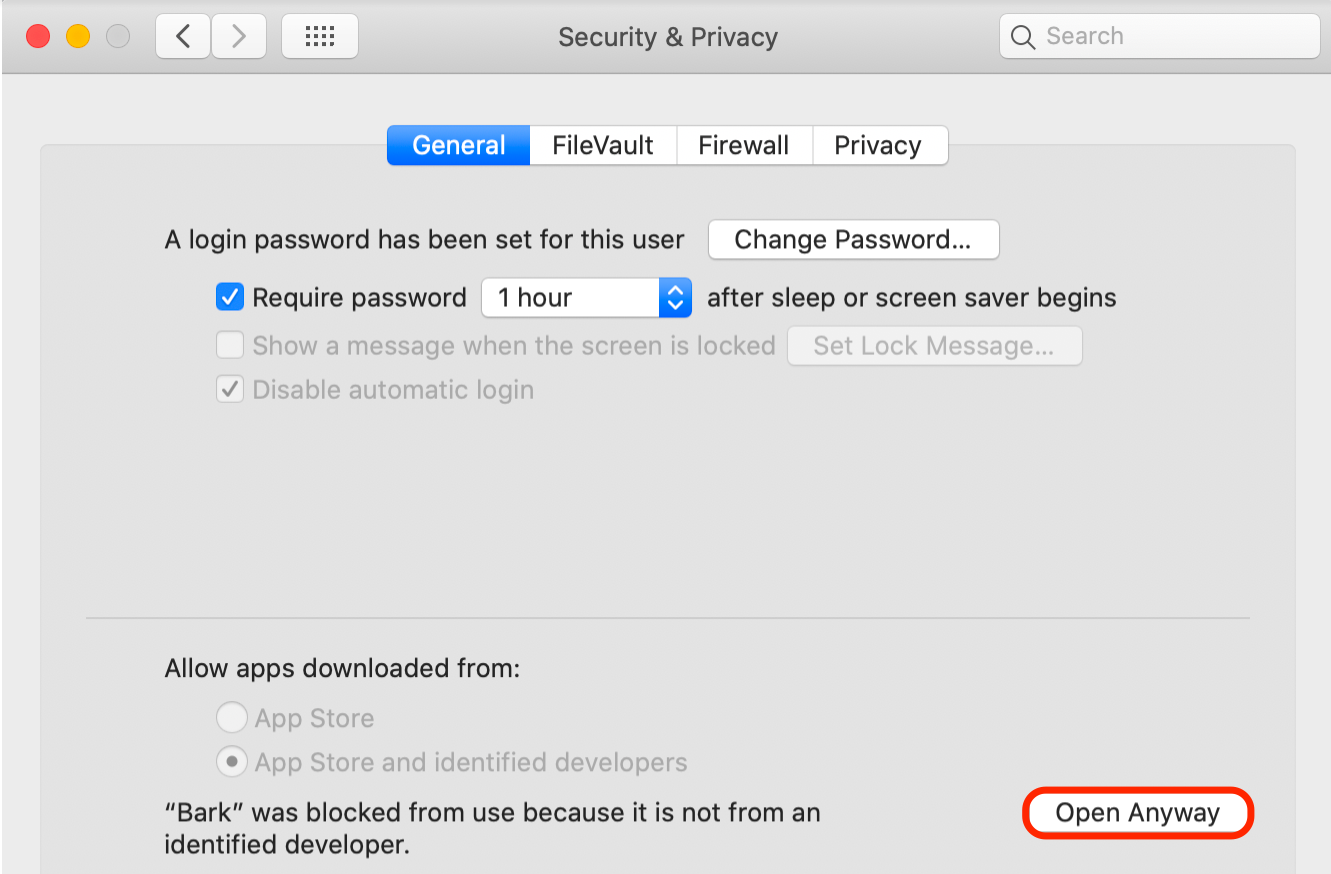Minimize the Security & Privacy window
1331x874 pixels.
pos(78,37)
